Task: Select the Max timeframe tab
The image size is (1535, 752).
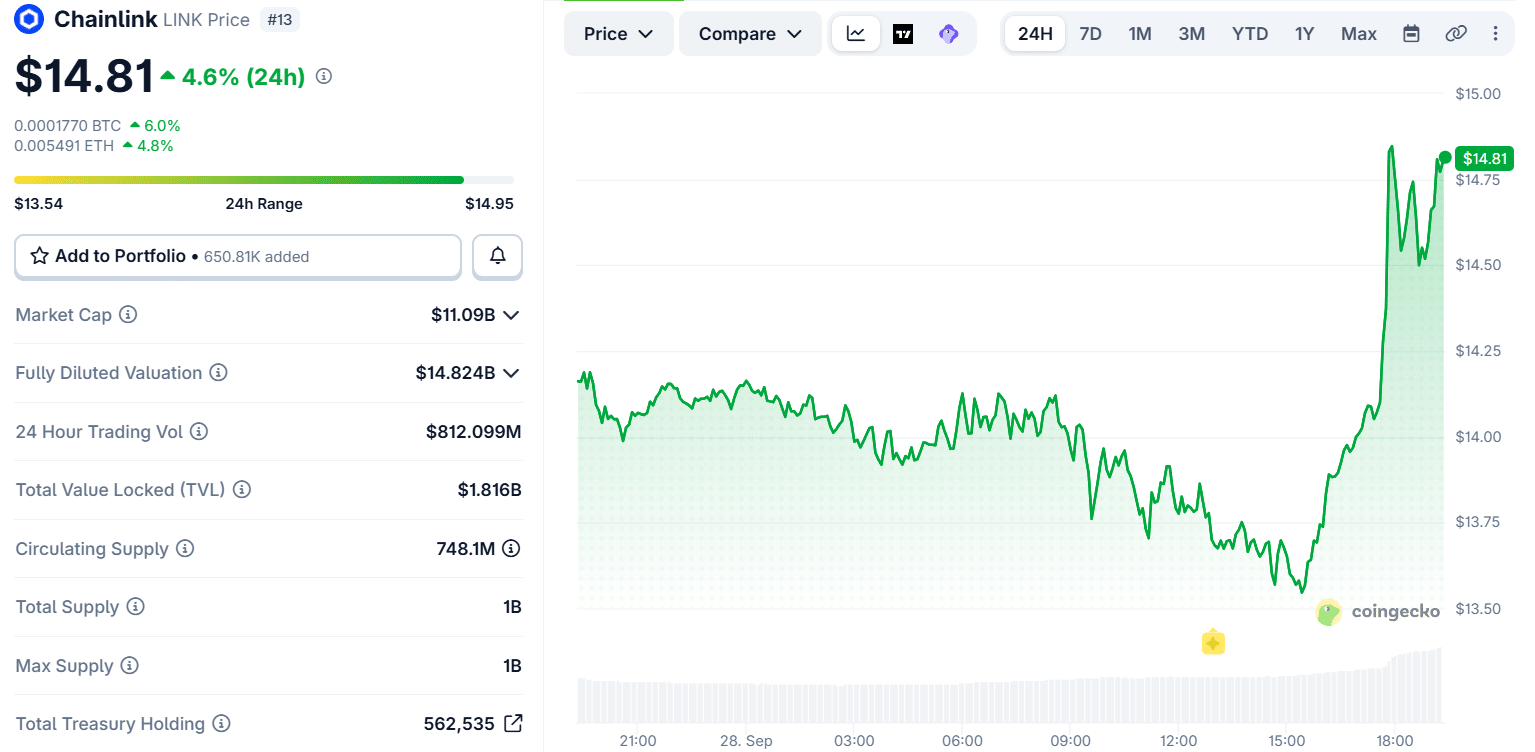Action: click(x=1359, y=34)
